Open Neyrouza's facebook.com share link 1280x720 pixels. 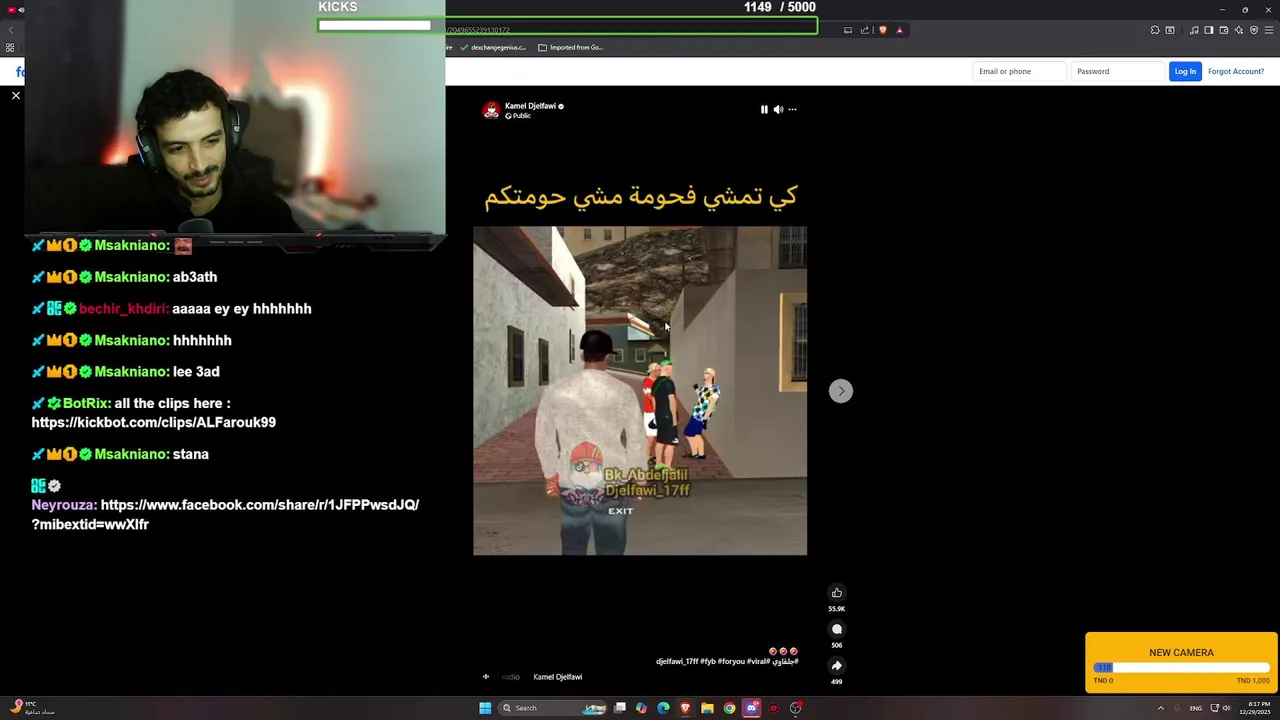[x=225, y=514]
